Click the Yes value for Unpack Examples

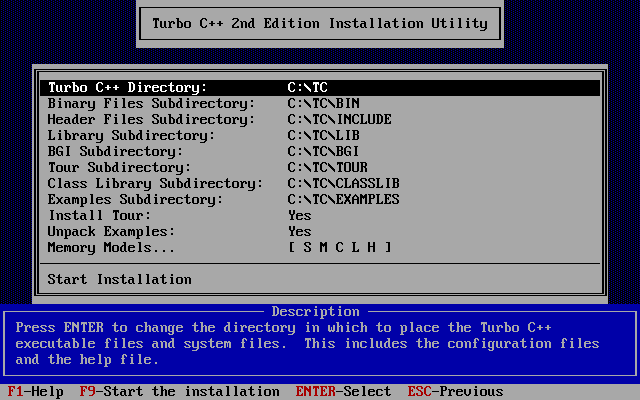(300, 231)
